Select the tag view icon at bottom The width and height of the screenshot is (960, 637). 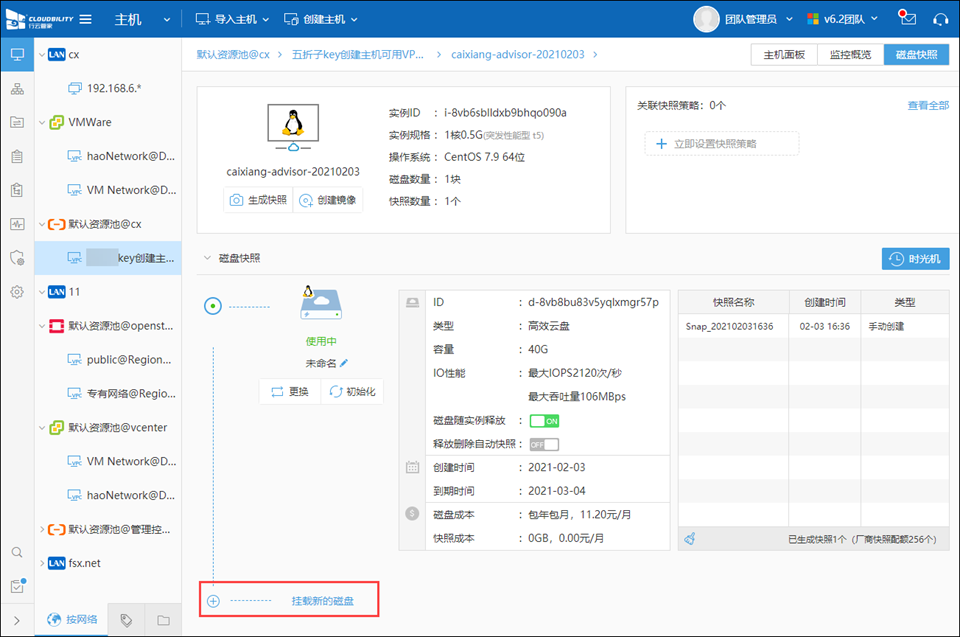click(126, 620)
